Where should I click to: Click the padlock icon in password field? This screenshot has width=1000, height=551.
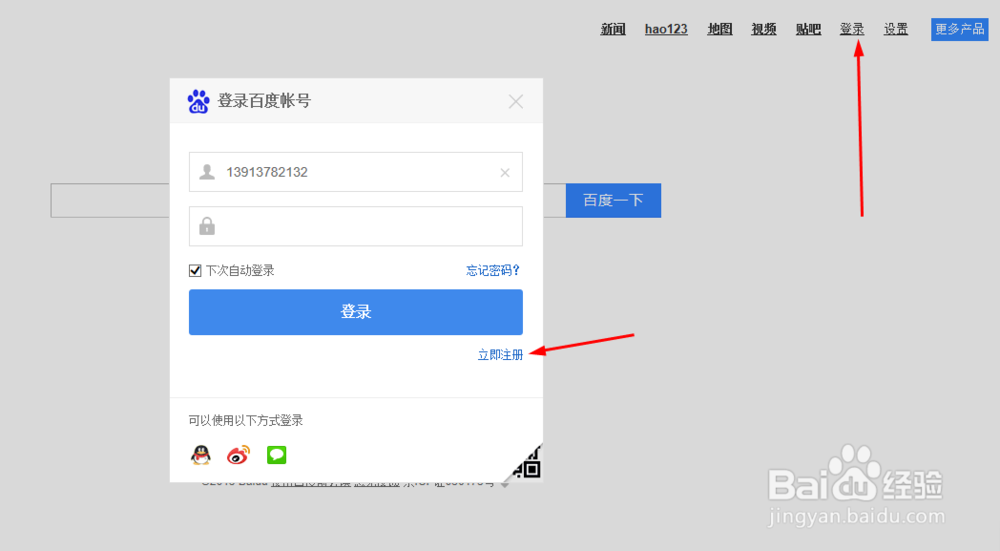(207, 226)
